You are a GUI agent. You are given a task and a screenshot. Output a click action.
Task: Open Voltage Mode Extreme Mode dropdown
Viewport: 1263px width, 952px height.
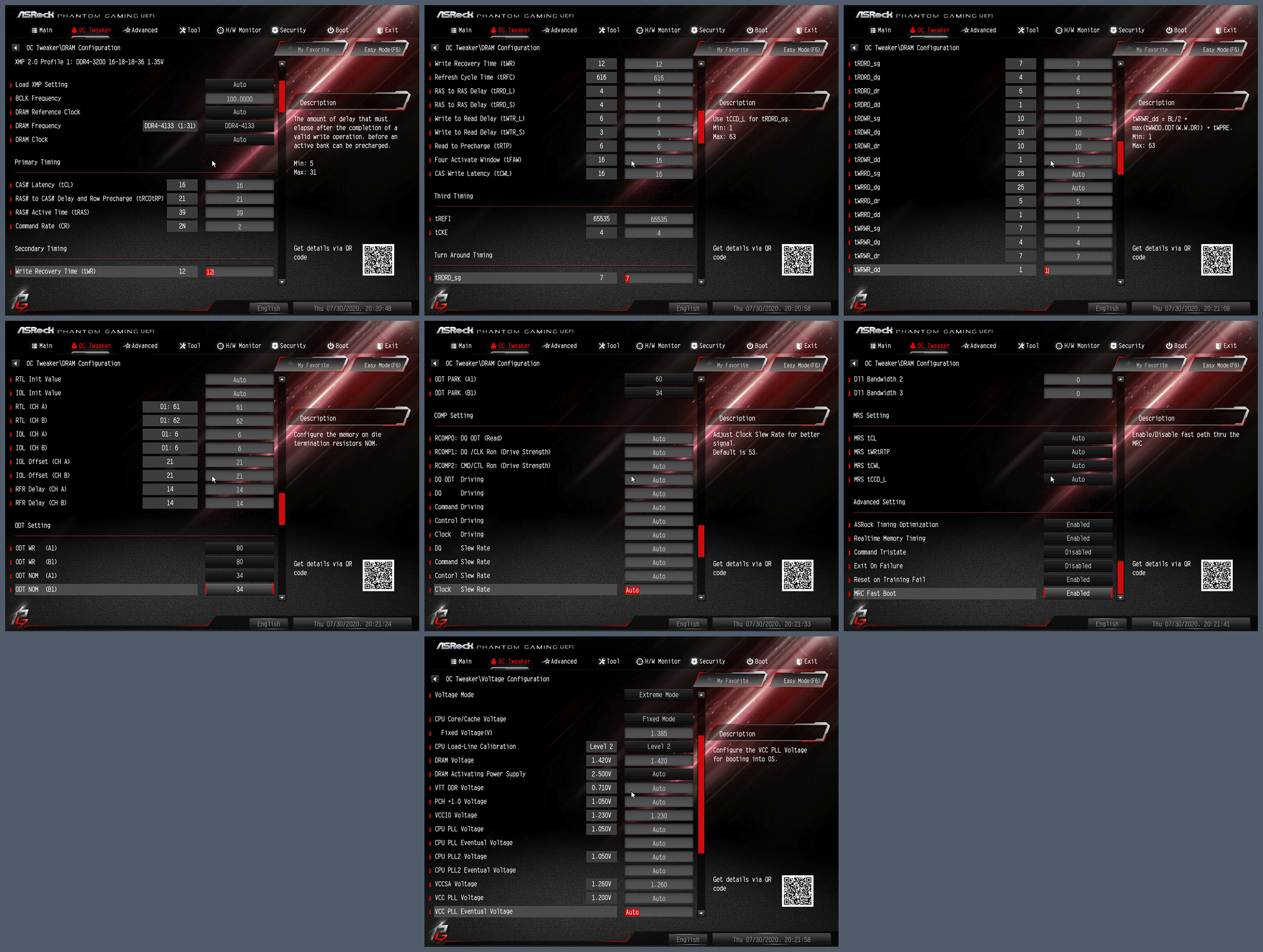(x=658, y=695)
